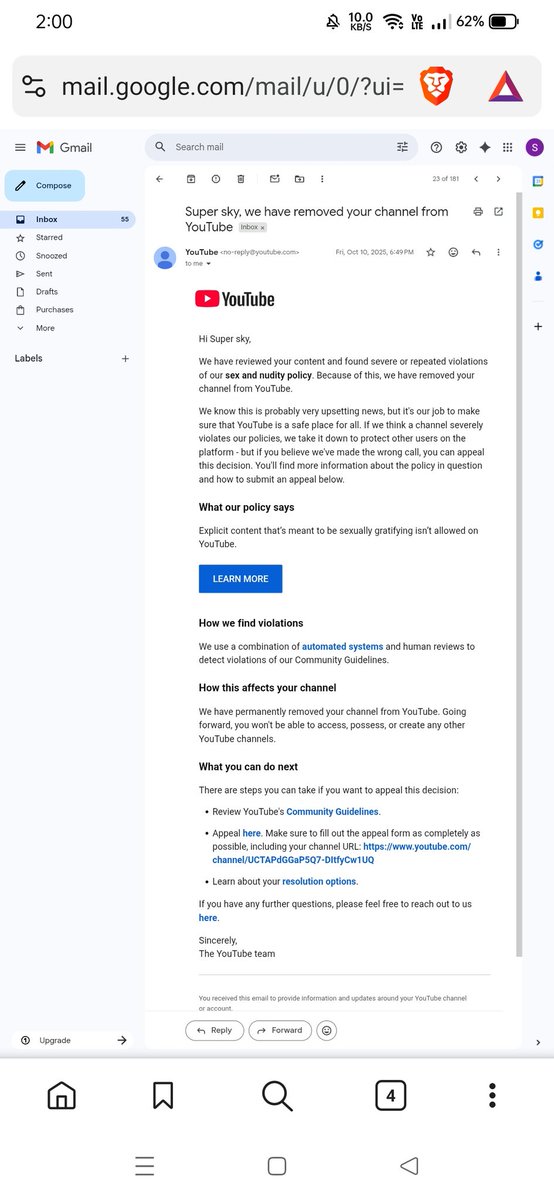Viewport: 554px width, 1200px height.
Task: Open the 'resolution options' link
Action: [319, 882]
